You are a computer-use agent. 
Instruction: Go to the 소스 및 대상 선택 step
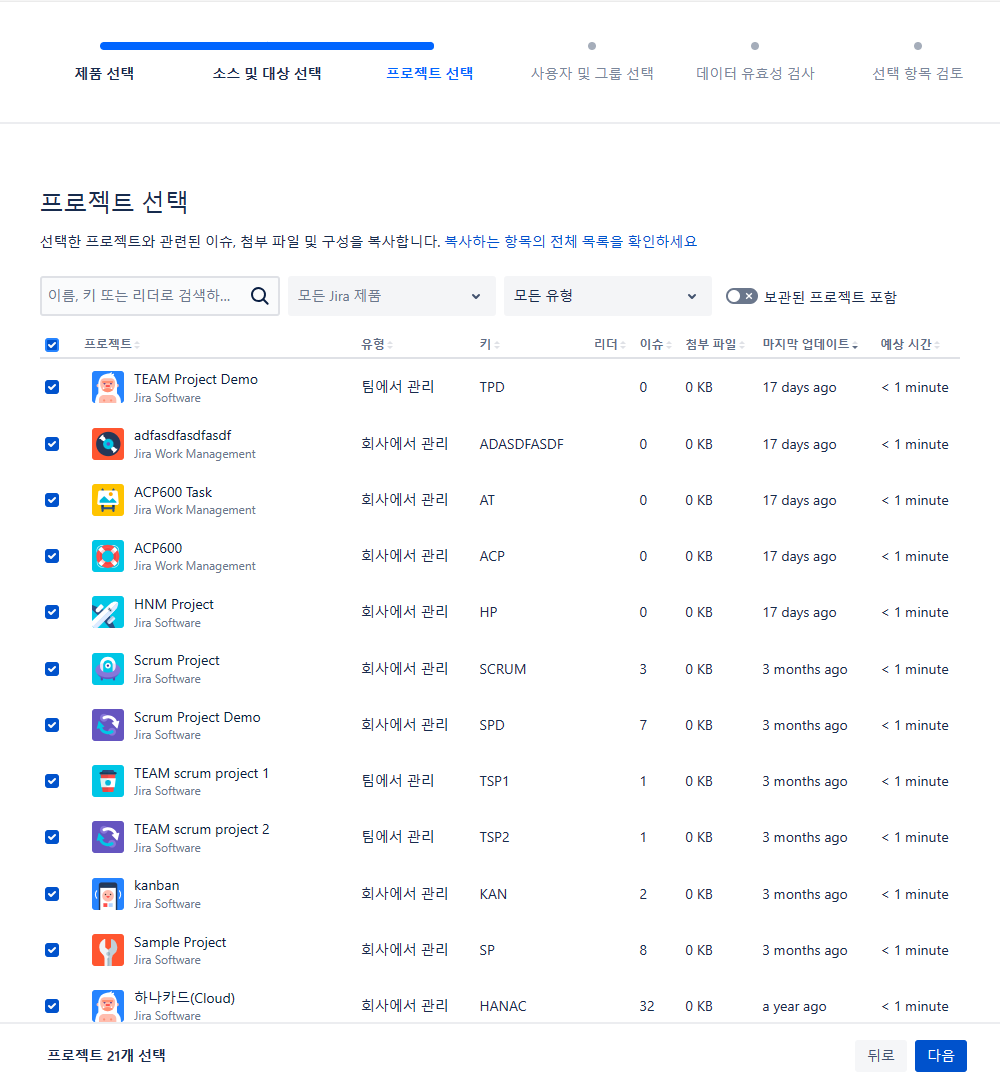[267, 73]
